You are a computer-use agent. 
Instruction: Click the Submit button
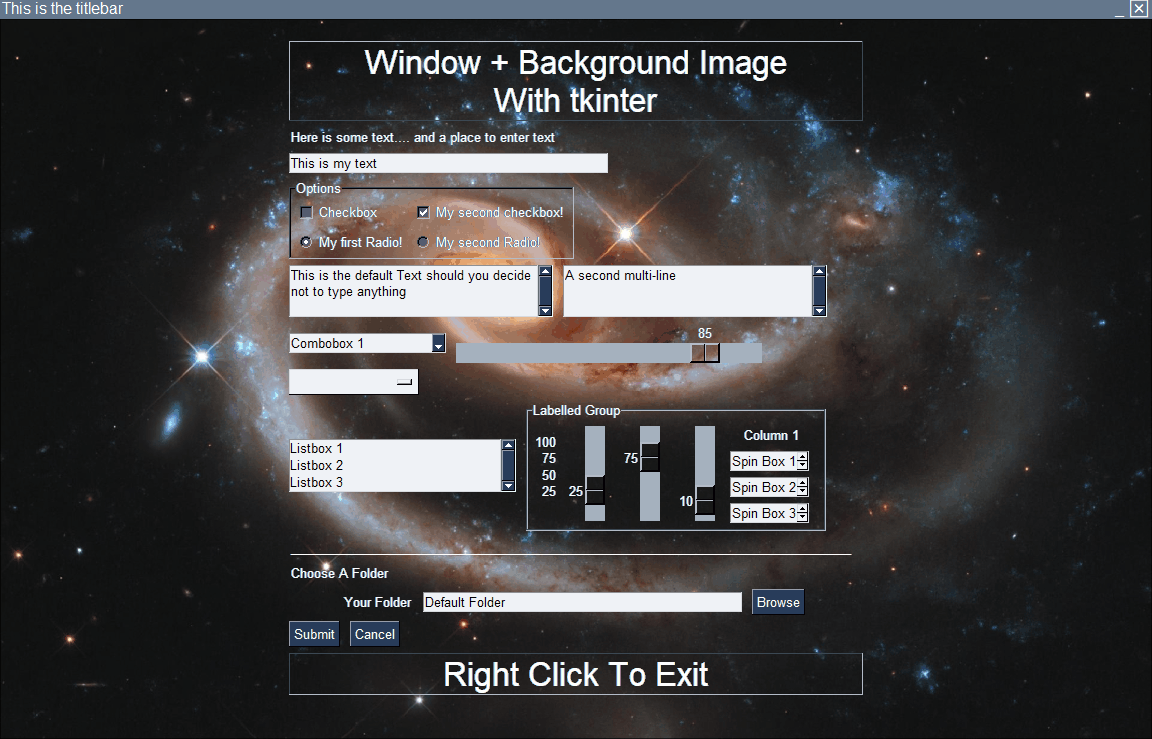click(314, 634)
